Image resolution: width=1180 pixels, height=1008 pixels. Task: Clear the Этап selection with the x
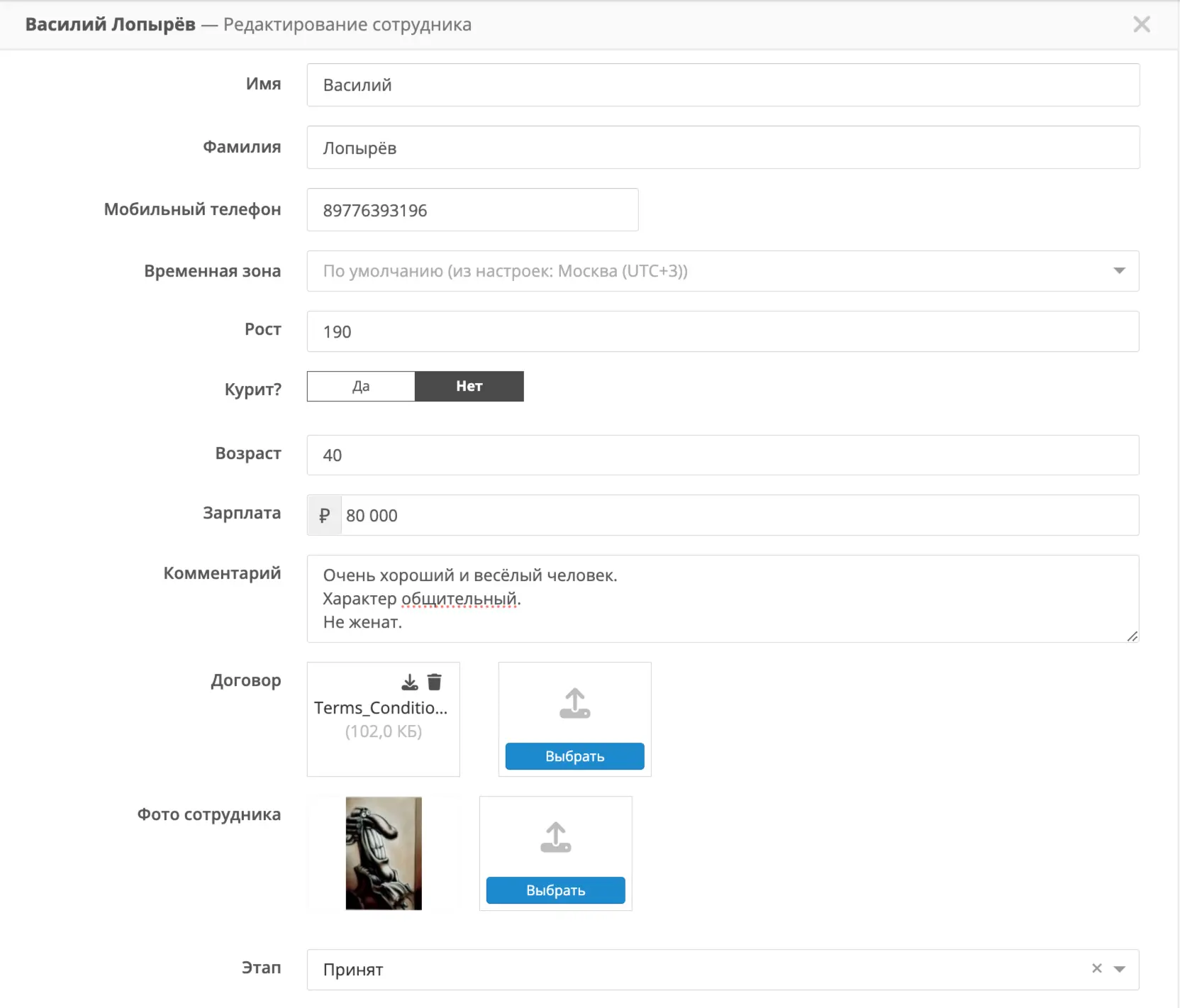click(1097, 968)
